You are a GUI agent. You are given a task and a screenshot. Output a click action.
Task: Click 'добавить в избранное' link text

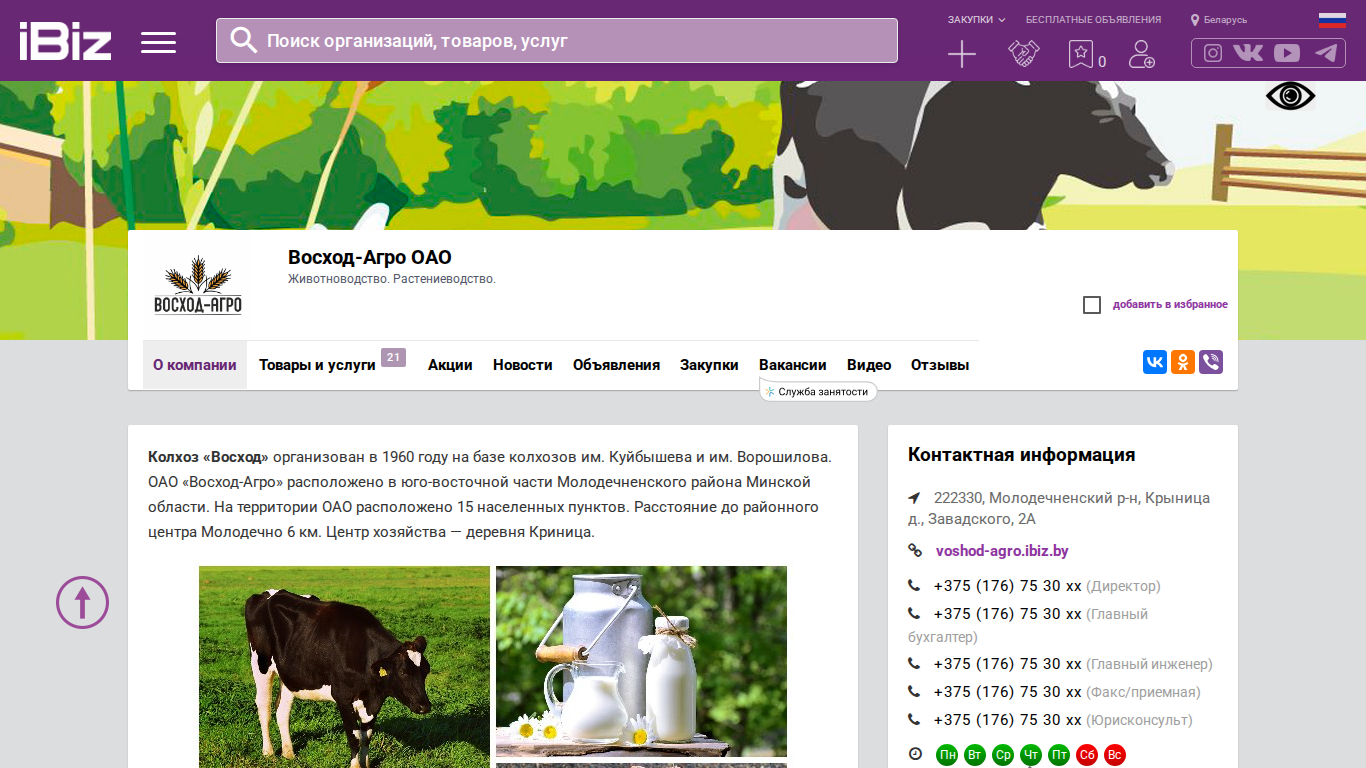click(1170, 305)
